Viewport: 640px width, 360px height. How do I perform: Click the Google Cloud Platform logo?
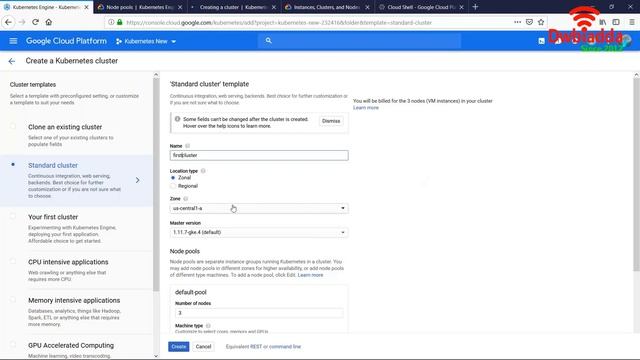[x=66, y=41]
